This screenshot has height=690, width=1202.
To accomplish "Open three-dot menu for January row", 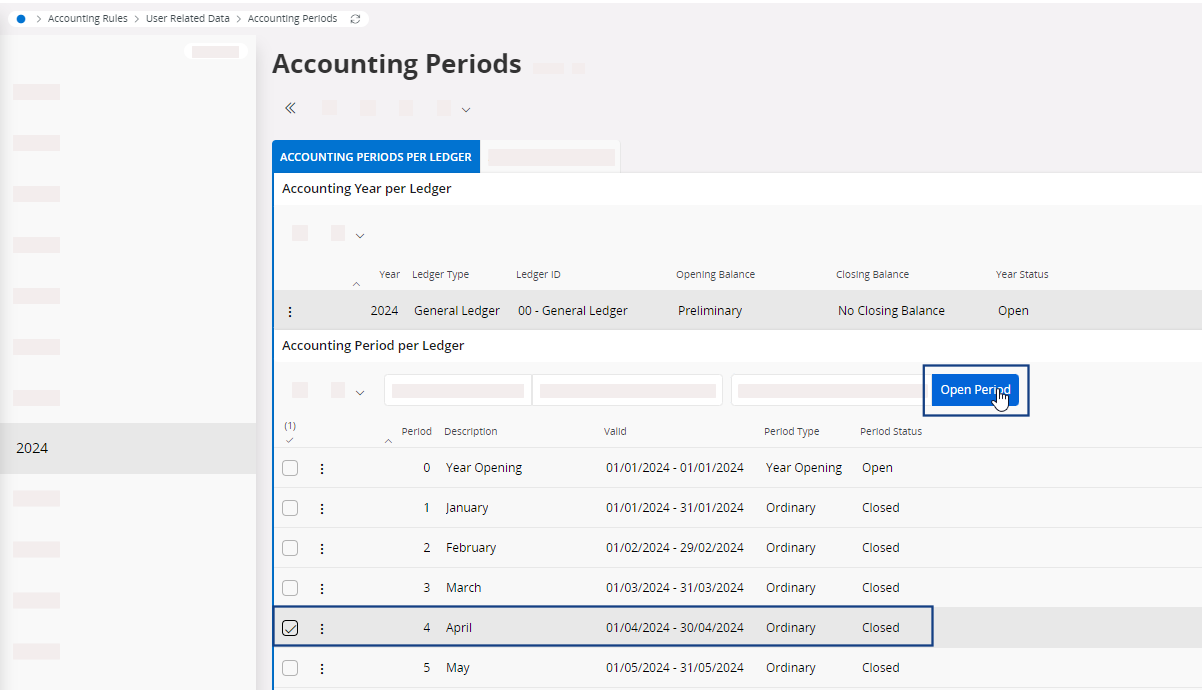I will point(322,508).
